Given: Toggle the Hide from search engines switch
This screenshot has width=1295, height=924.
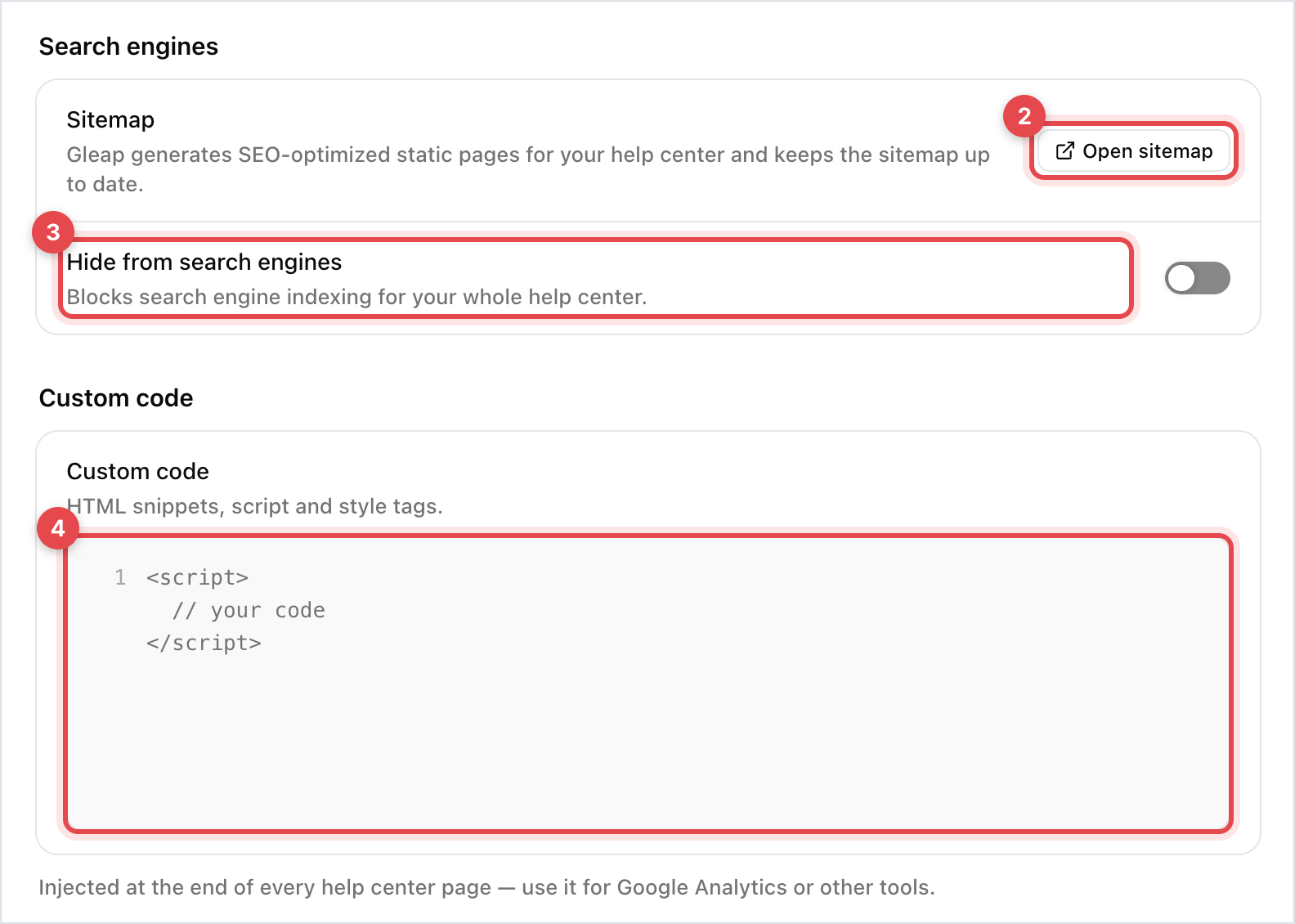Looking at the screenshot, I should point(1197,279).
